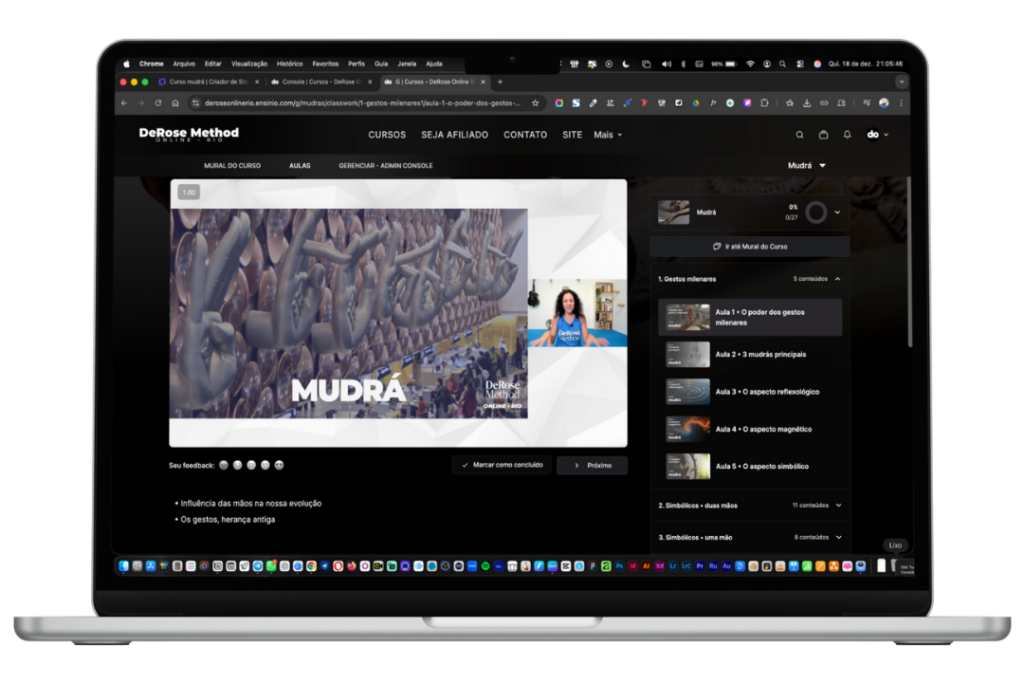1024x683 pixels.
Task: Open 'Aula 1 • O poder dos gestos milenares'
Action: click(750, 317)
